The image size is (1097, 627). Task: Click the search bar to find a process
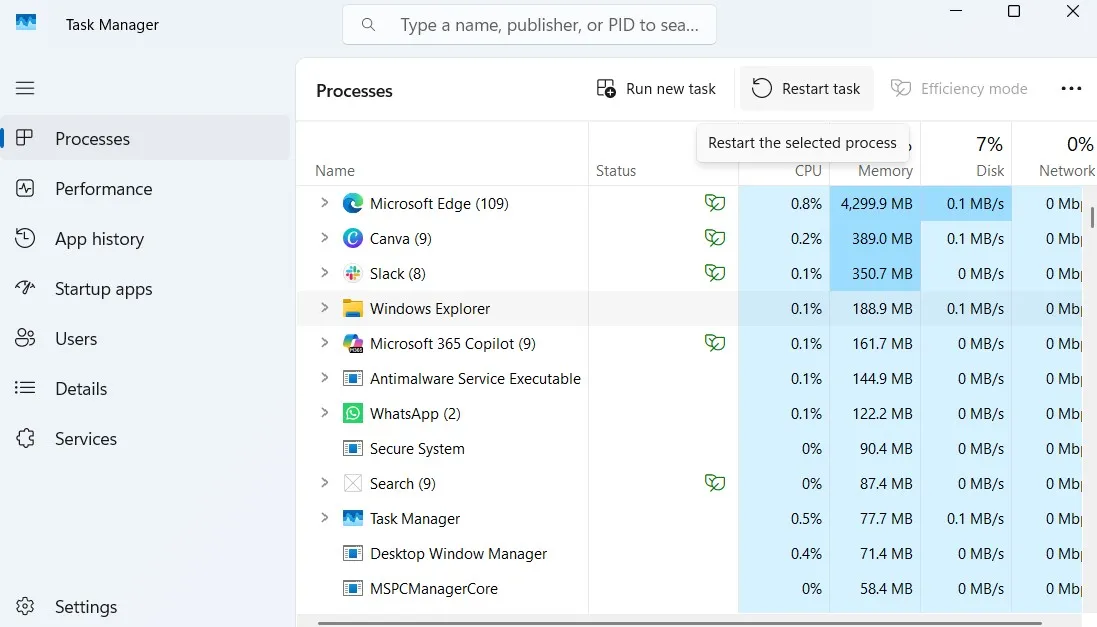click(529, 24)
